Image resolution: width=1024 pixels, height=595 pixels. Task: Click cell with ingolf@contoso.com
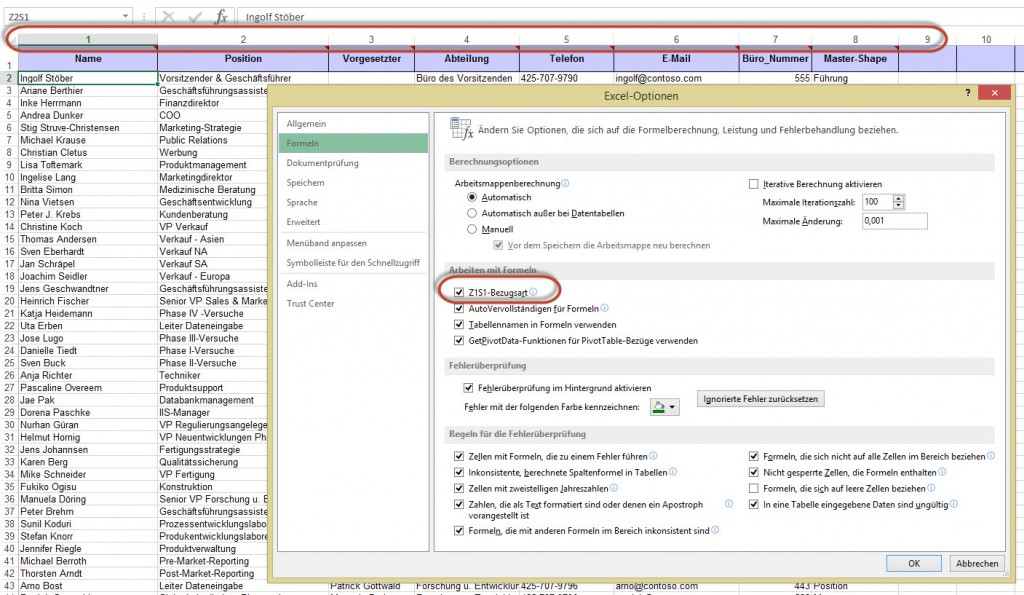click(x=676, y=78)
